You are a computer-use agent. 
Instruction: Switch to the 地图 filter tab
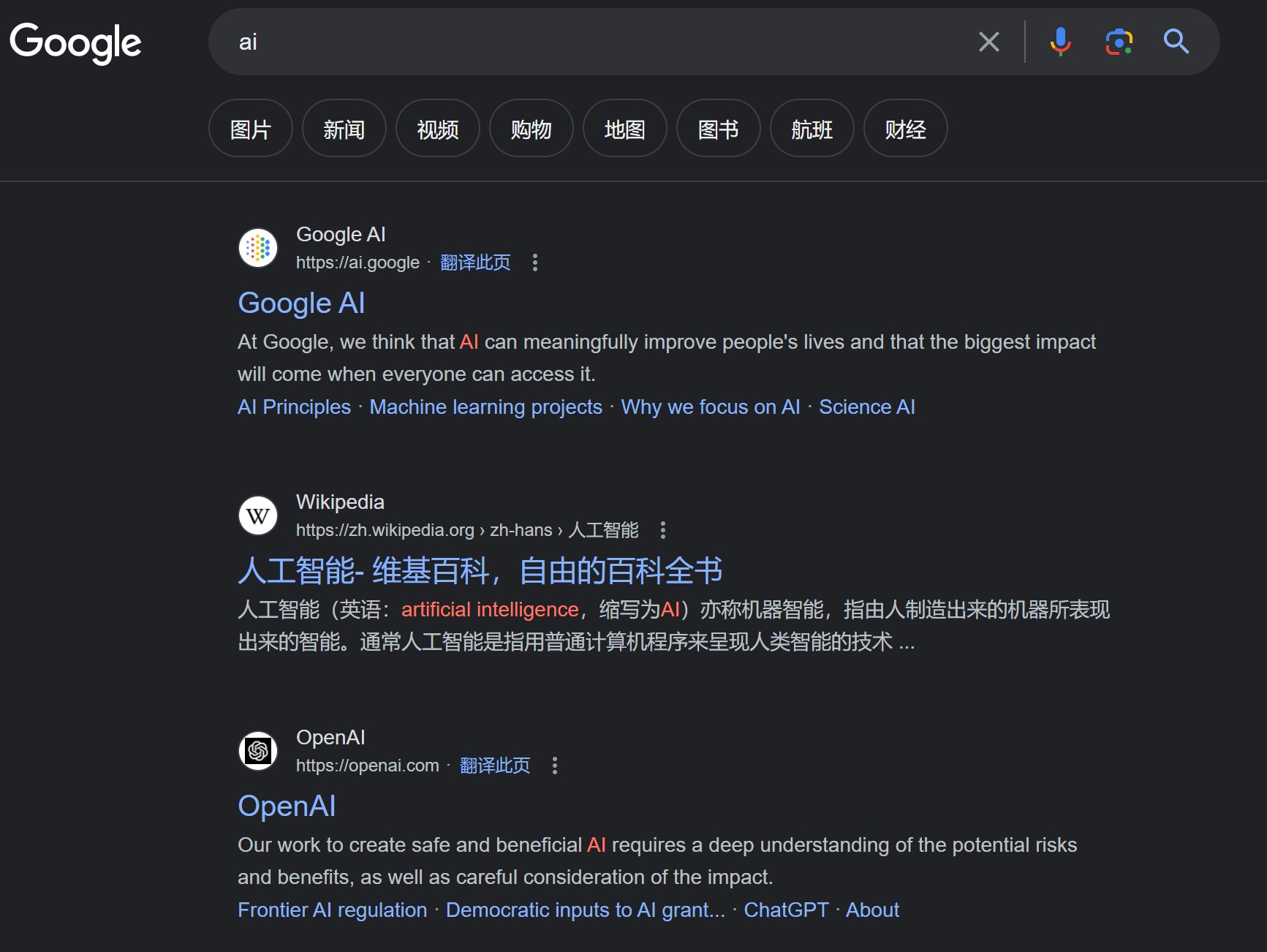625,129
